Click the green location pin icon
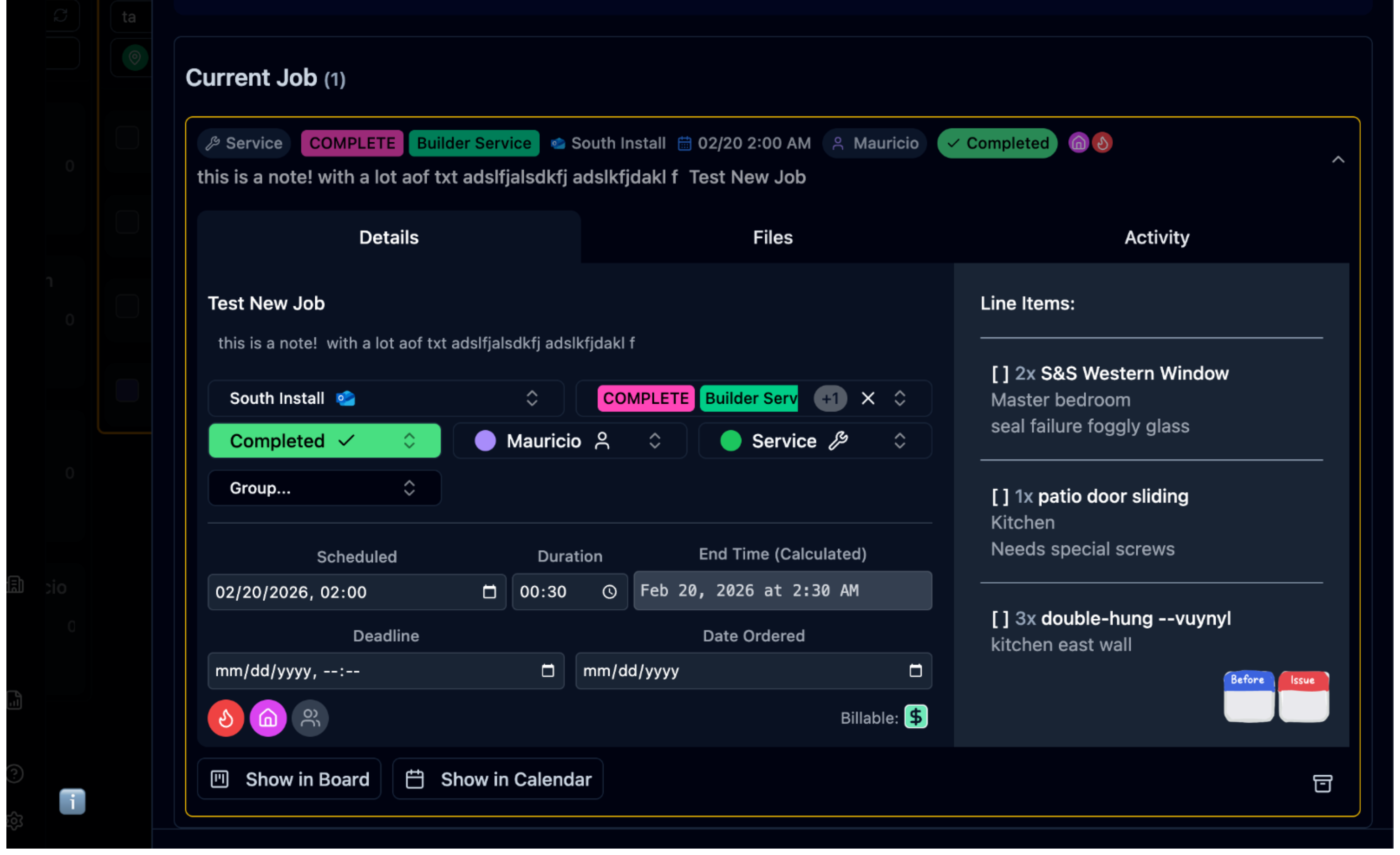The width and height of the screenshot is (1400, 855). [135, 57]
